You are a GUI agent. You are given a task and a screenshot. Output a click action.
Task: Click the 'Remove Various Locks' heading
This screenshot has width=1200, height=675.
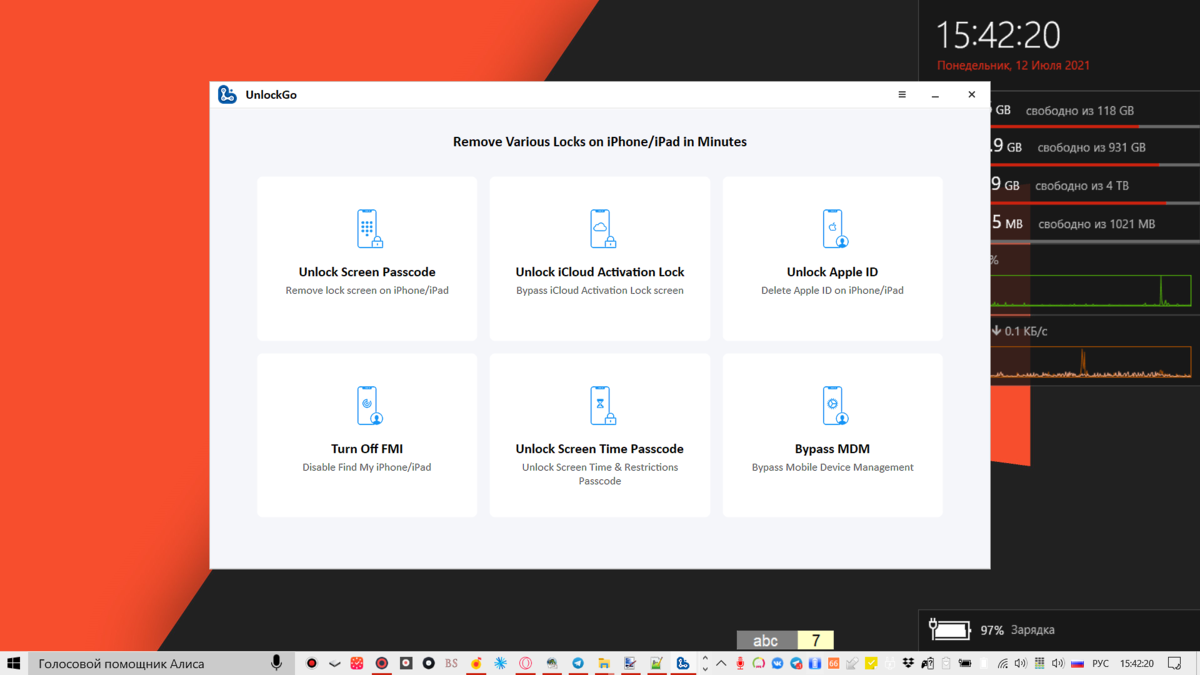point(600,142)
